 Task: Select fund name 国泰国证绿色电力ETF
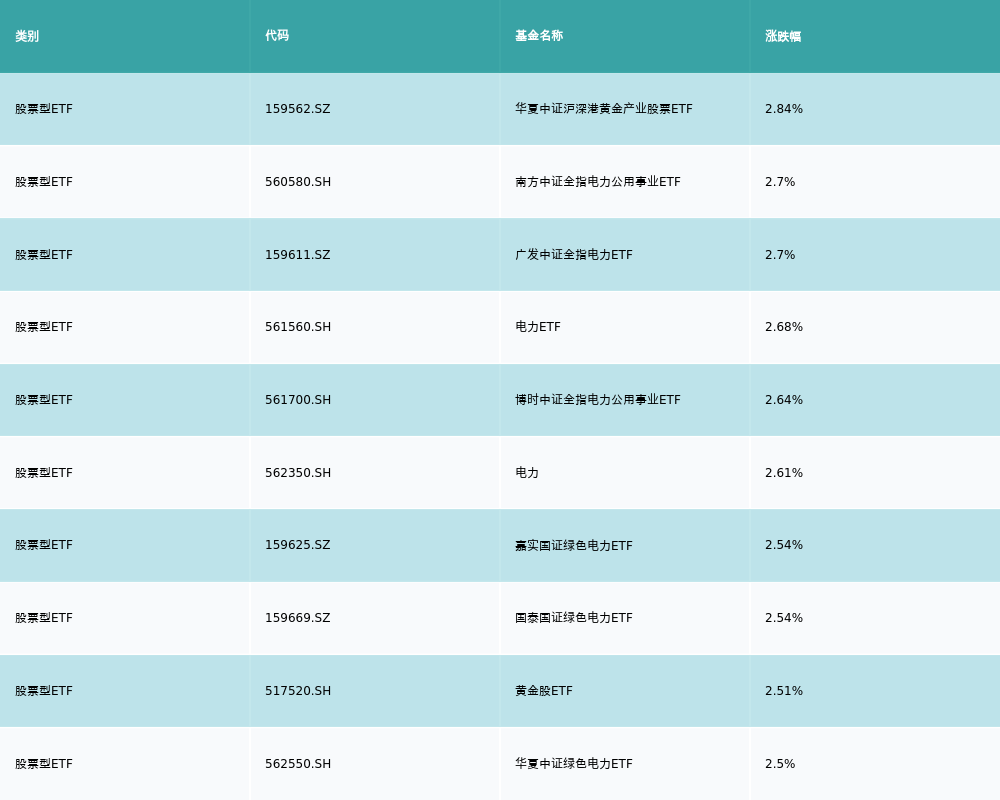[x=573, y=618]
